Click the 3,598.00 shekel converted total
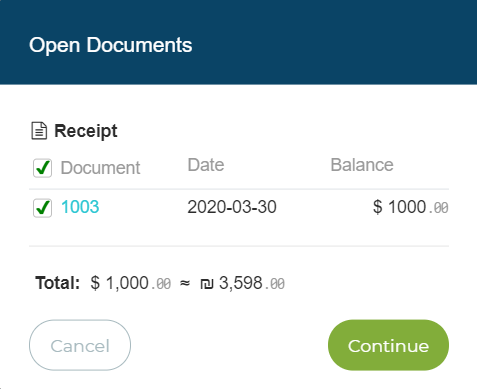The height and width of the screenshot is (389, 477). 252,283
